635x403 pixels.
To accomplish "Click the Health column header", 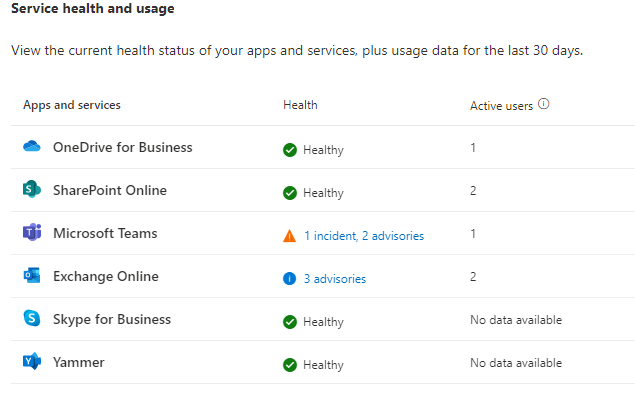I will click(x=300, y=105).
